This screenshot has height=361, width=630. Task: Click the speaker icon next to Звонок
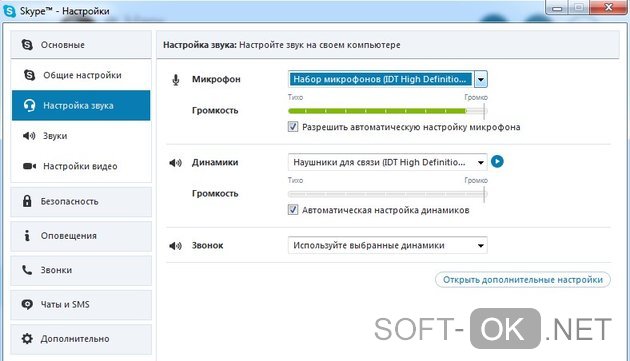176,246
